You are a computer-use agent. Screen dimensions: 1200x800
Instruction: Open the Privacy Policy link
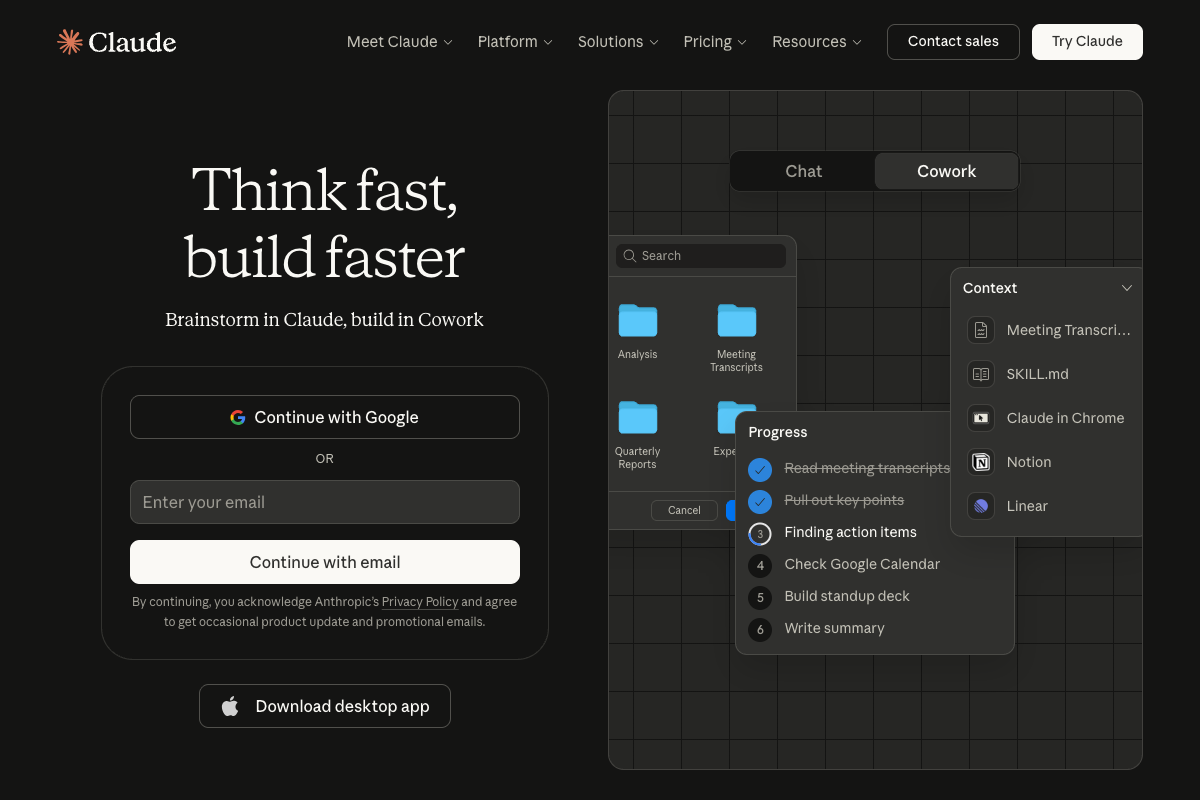[x=420, y=602]
